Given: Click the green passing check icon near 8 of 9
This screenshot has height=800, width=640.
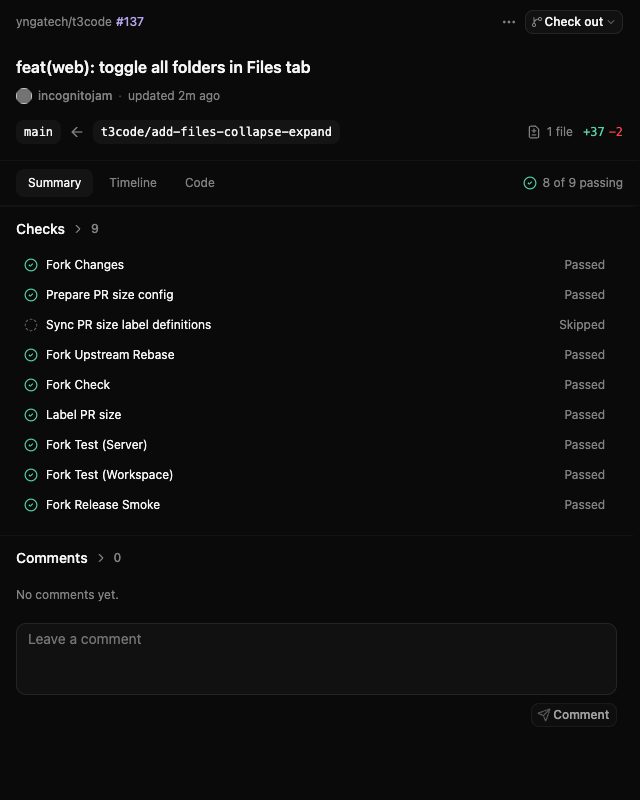Looking at the screenshot, I should (530, 183).
